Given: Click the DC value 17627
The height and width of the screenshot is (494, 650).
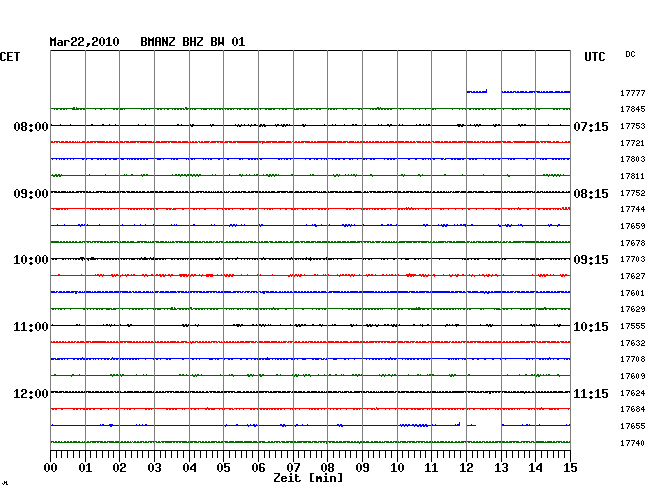Looking at the screenshot, I should coord(633,276).
